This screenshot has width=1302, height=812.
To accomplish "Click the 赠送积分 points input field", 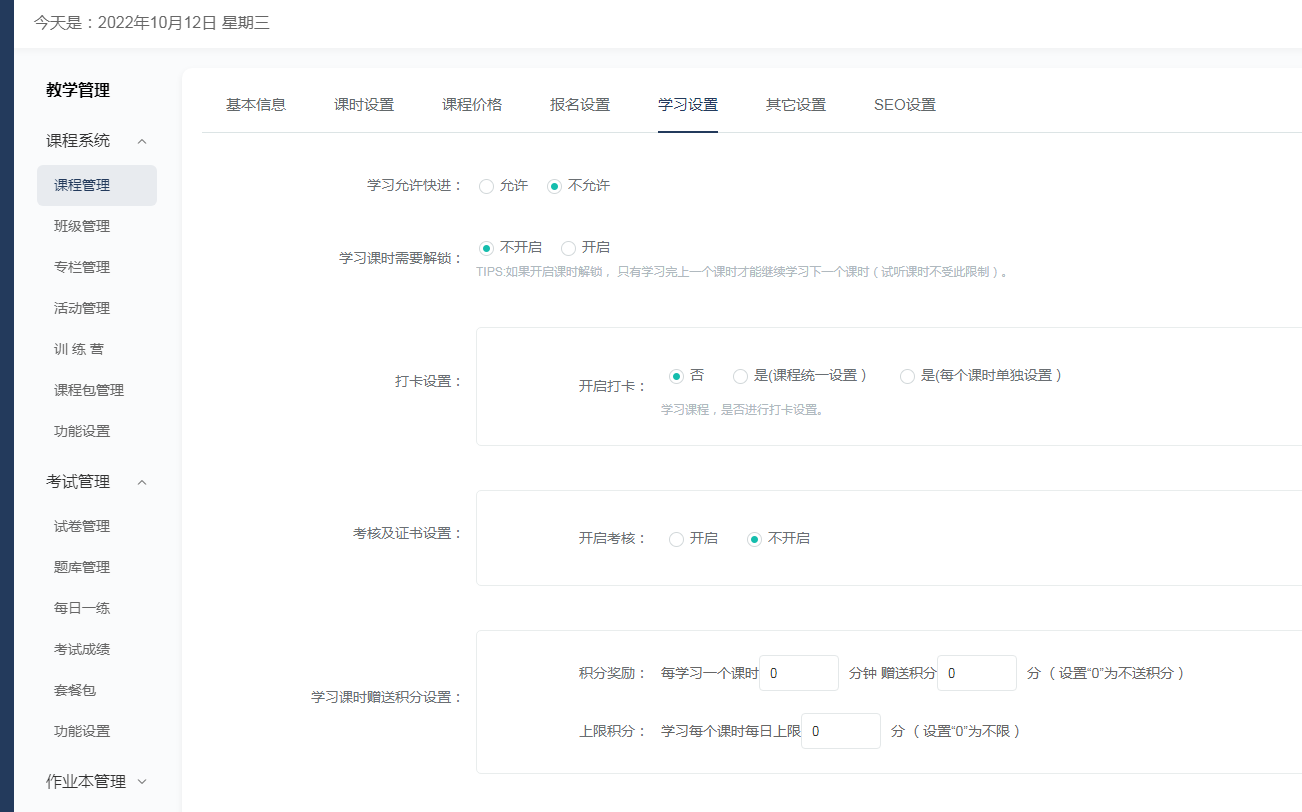I will click(x=977, y=673).
